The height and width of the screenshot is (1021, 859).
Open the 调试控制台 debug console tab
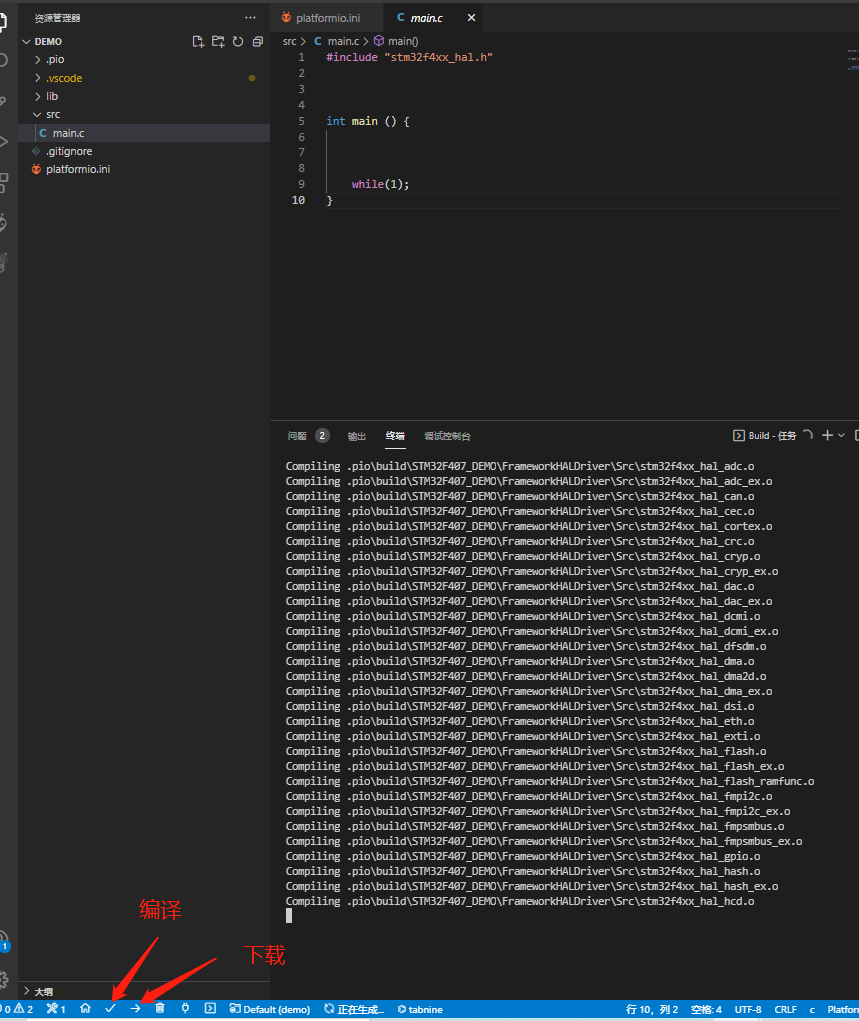[447, 436]
